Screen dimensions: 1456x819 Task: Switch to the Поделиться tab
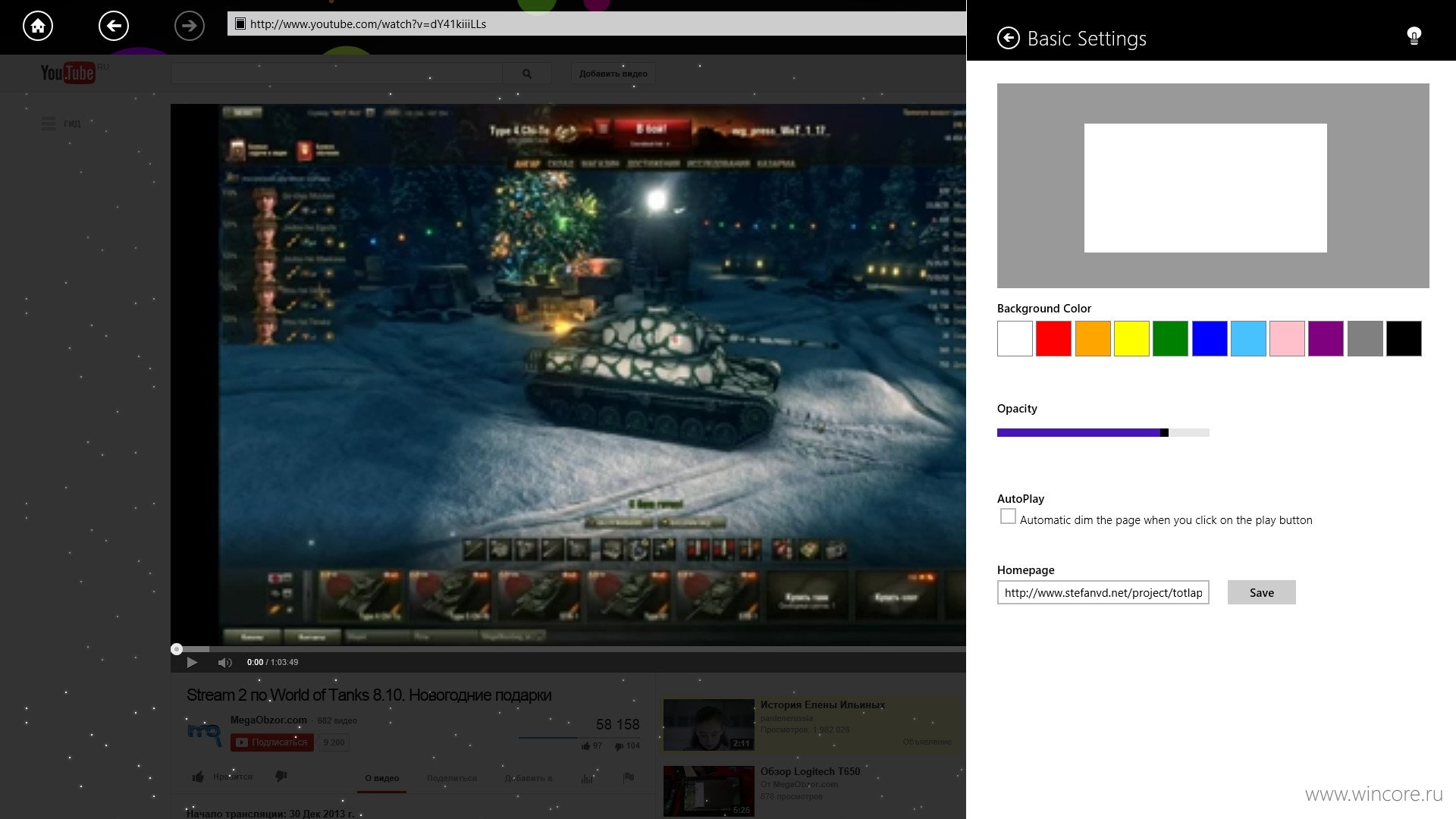452,778
